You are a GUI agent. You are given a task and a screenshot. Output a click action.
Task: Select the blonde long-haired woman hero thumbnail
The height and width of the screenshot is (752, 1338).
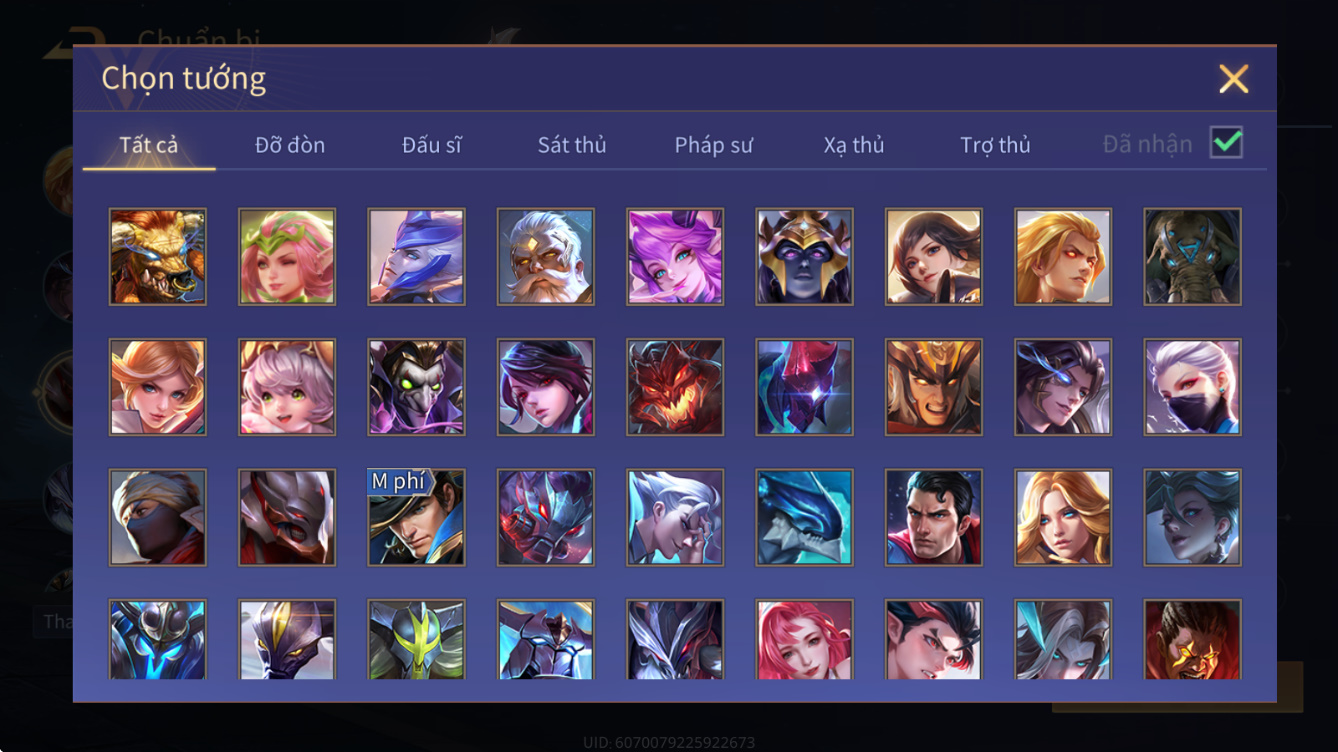pos(1064,518)
